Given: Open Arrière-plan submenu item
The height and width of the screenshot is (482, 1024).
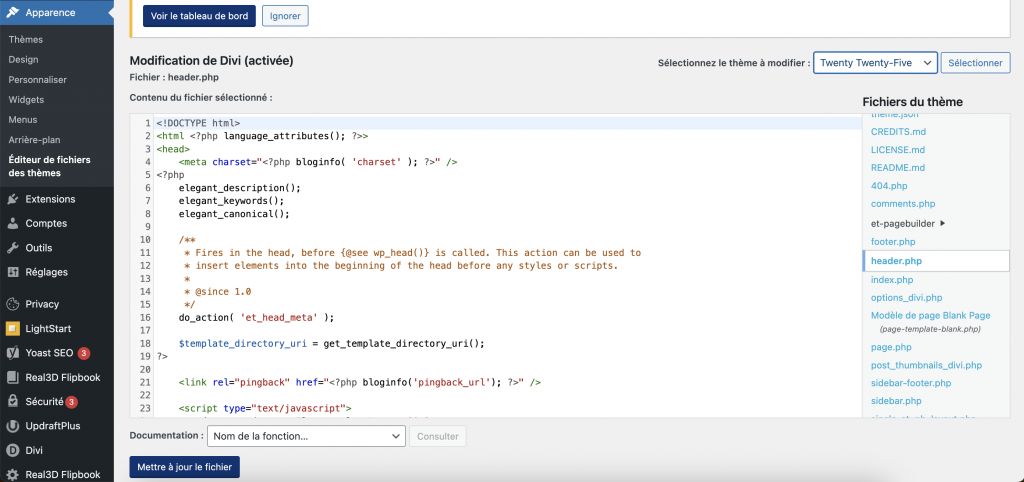Looking at the screenshot, I should pos(34,140).
